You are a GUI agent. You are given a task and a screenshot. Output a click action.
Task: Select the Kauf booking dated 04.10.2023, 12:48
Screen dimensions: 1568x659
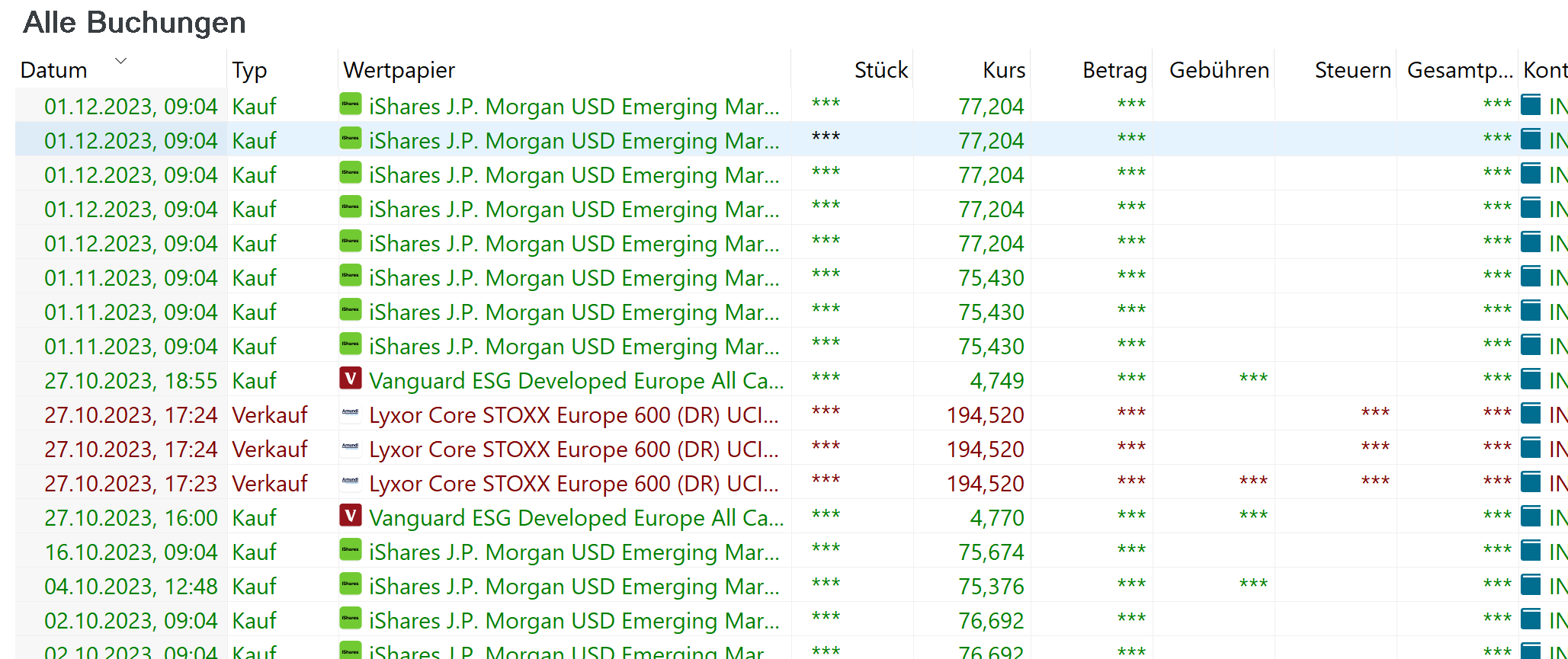[x=130, y=587]
